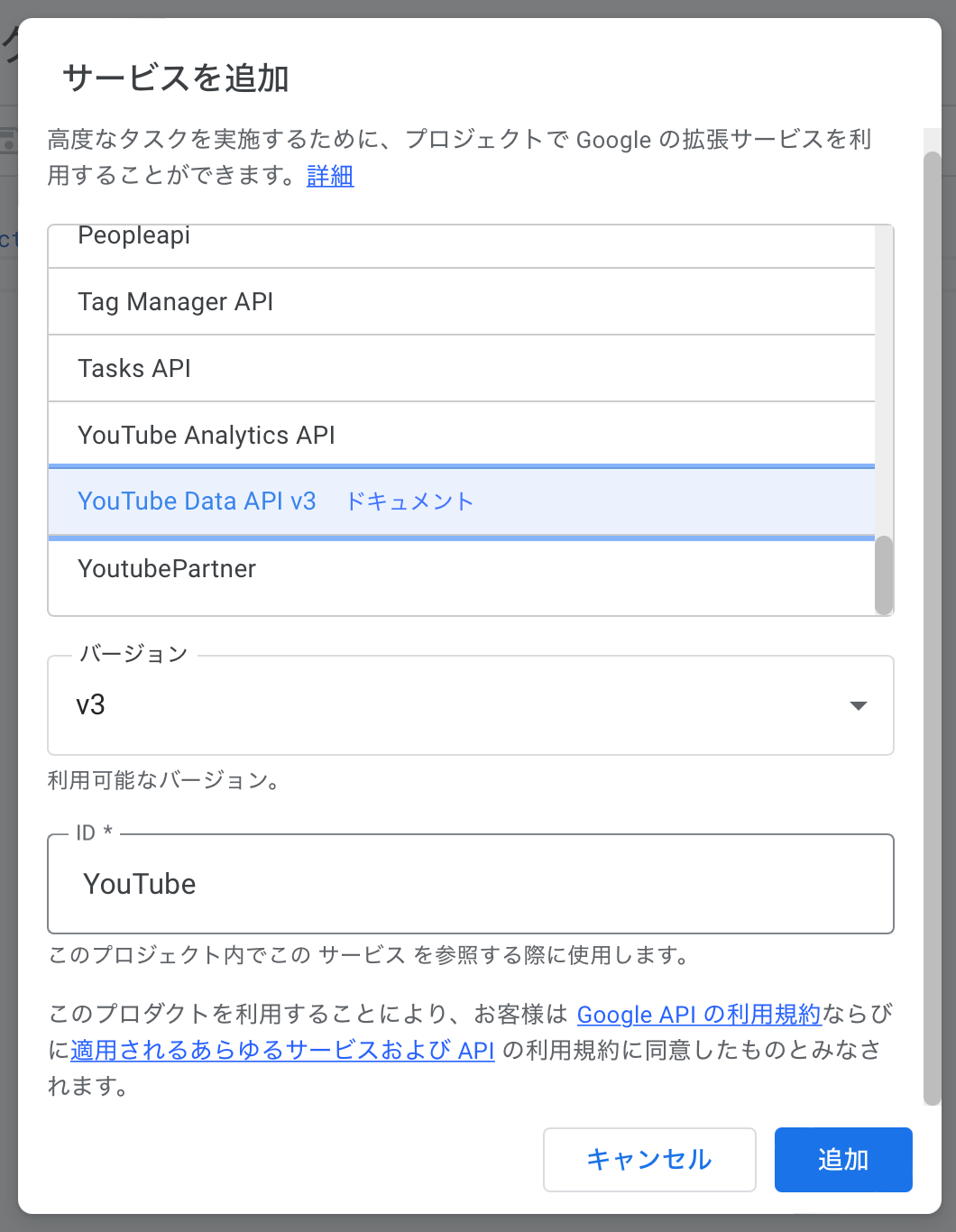Click the version dropdown arrow
The height and width of the screenshot is (1232, 956).
pos(859,705)
